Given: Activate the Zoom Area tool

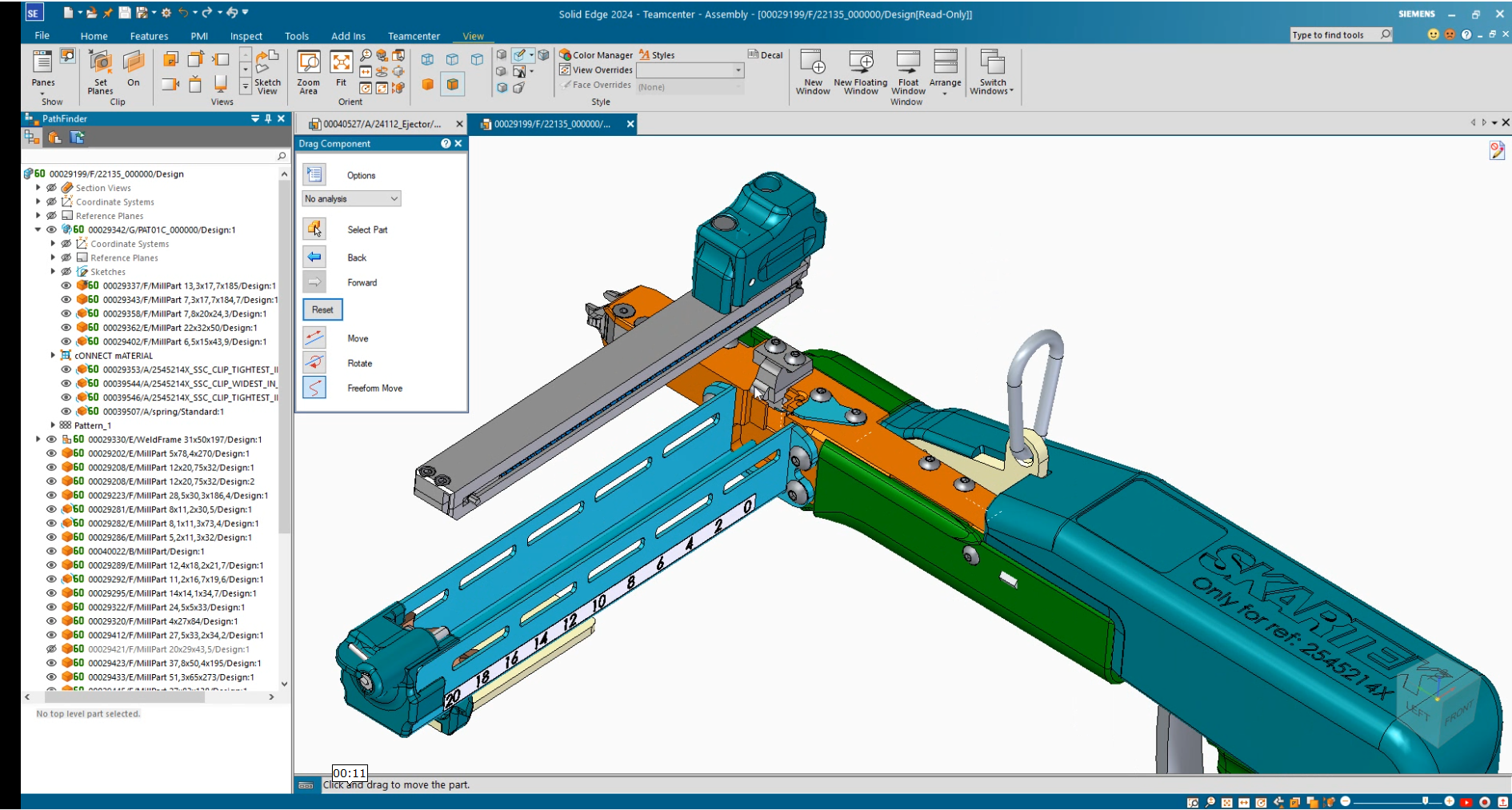Looking at the screenshot, I should click(308, 72).
